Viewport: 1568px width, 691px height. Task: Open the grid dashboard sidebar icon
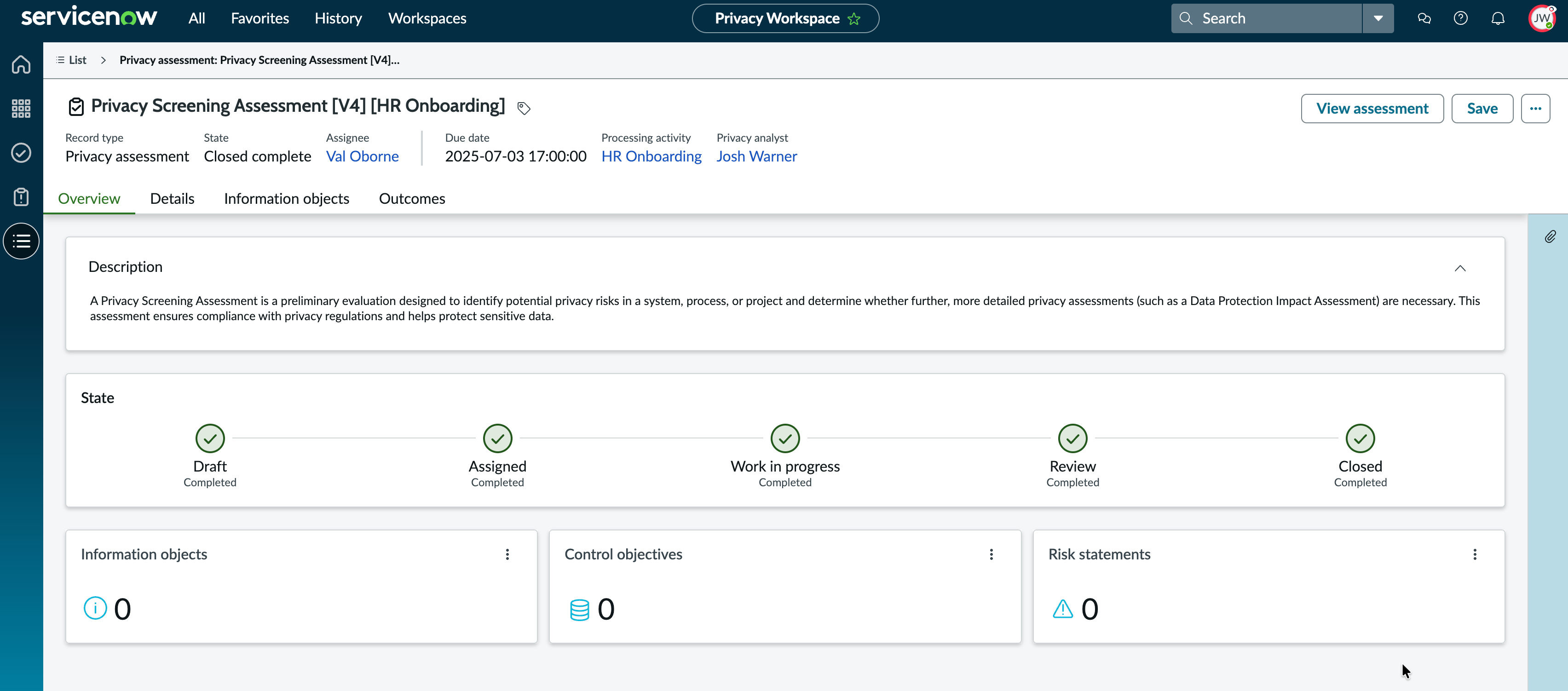pos(21,109)
